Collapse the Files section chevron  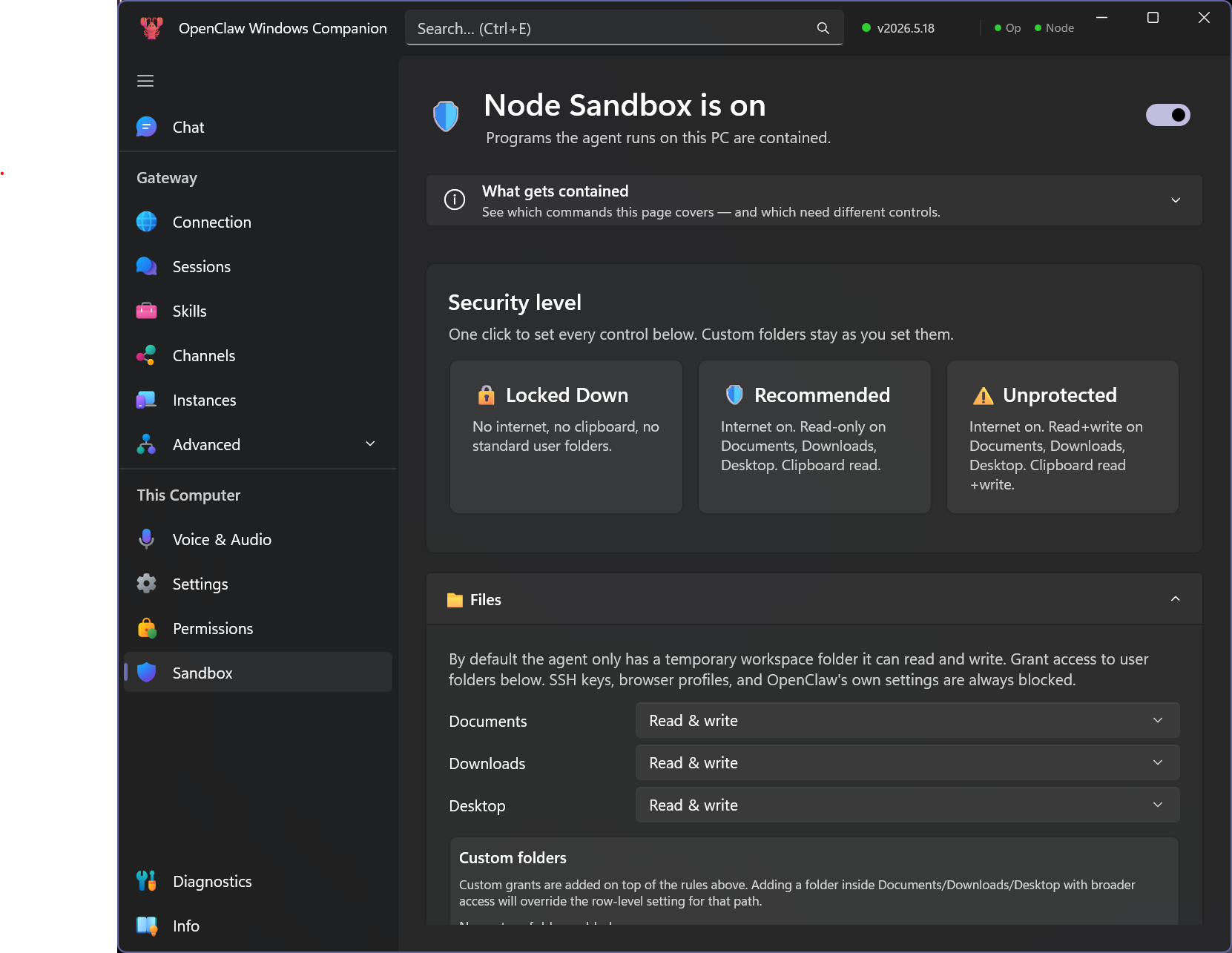pos(1176,598)
